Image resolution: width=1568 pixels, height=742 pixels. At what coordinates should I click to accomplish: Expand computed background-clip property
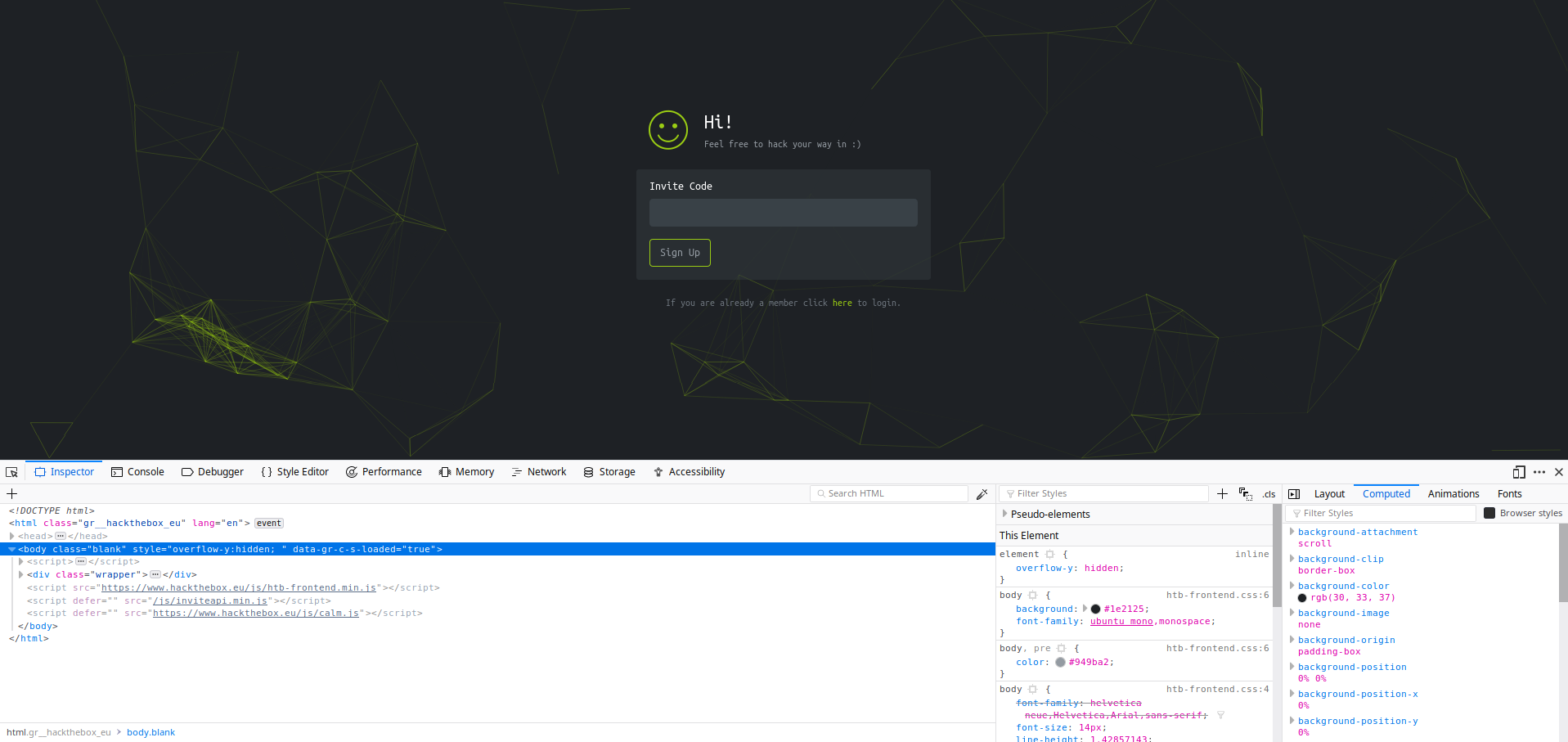1292,559
